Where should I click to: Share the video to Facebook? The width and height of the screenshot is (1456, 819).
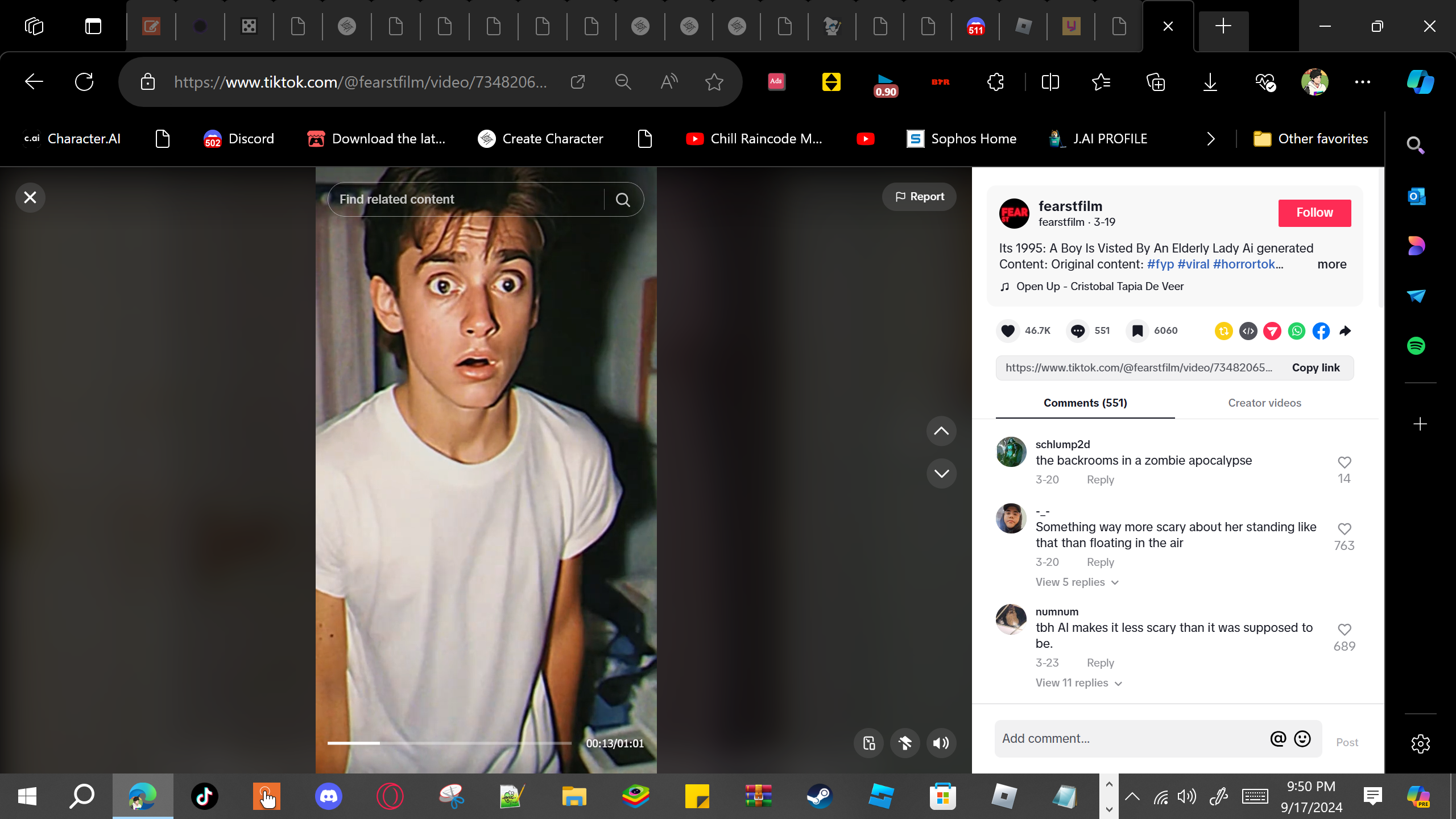pos(1321,330)
